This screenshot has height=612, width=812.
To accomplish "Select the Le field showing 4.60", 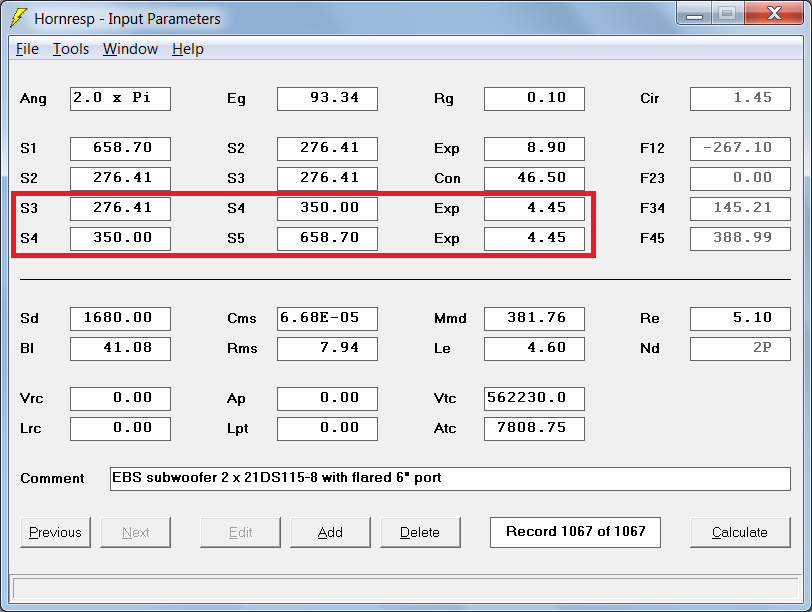I will point(534,349).
